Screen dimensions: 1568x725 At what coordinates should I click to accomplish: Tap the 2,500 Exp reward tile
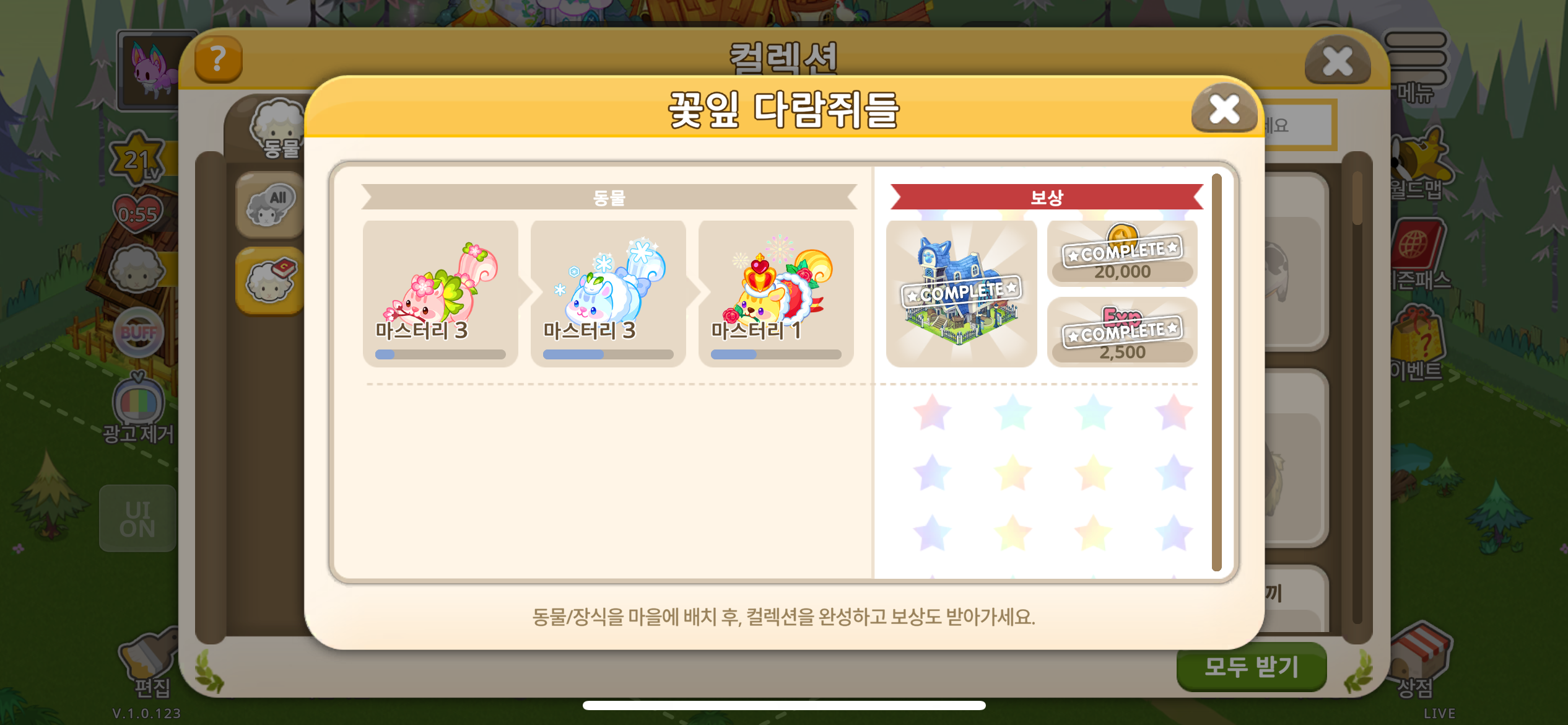[1122, 332]
